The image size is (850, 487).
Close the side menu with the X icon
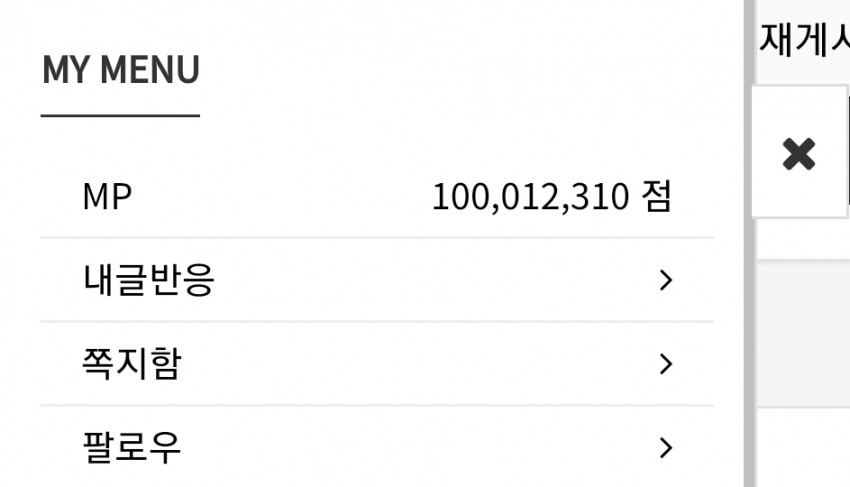pos(799,154)
